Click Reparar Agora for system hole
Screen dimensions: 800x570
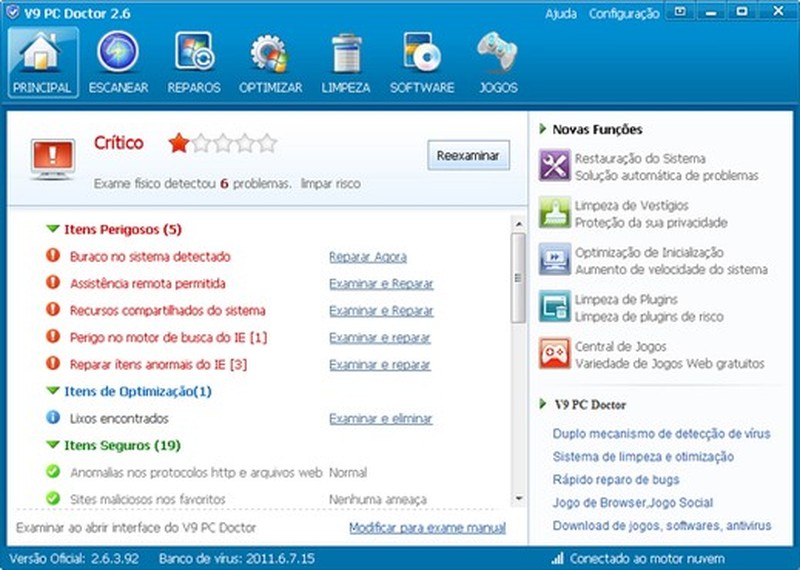[x=368, y=257]
